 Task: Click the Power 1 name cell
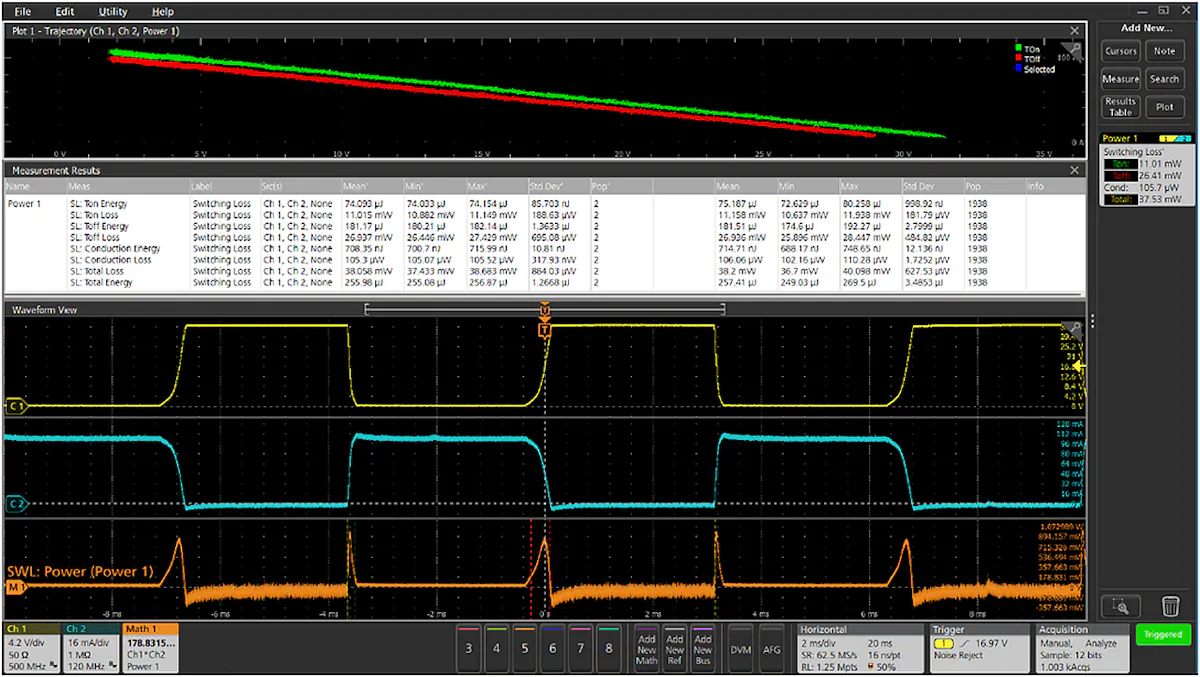pyautogui.click(x=25, y=204)
